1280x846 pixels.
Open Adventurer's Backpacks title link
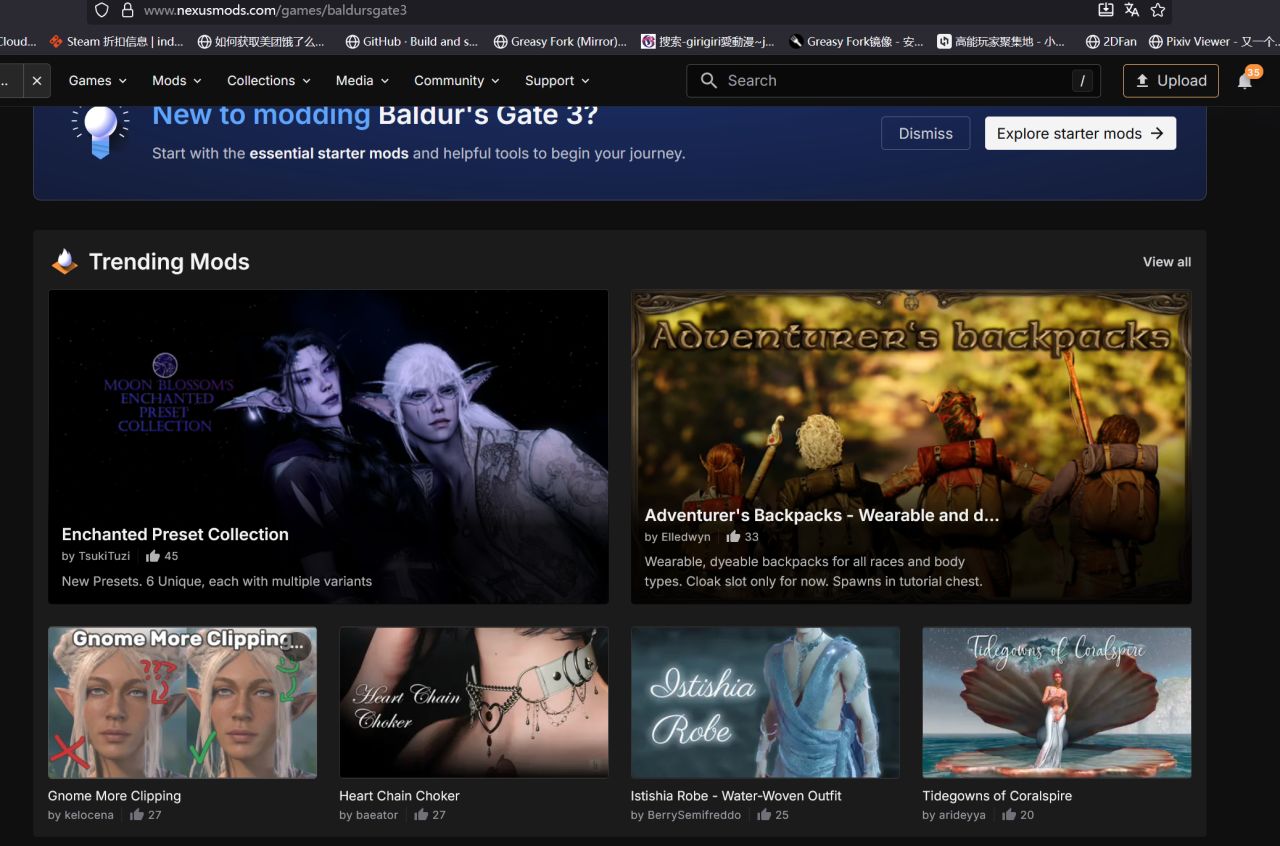click(821, 515)
